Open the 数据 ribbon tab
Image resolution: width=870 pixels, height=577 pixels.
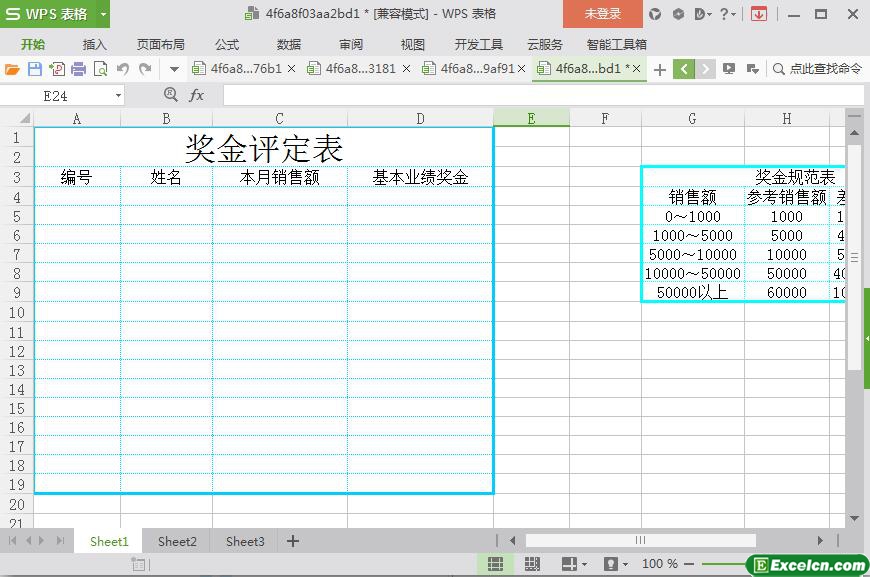[289, 44]
